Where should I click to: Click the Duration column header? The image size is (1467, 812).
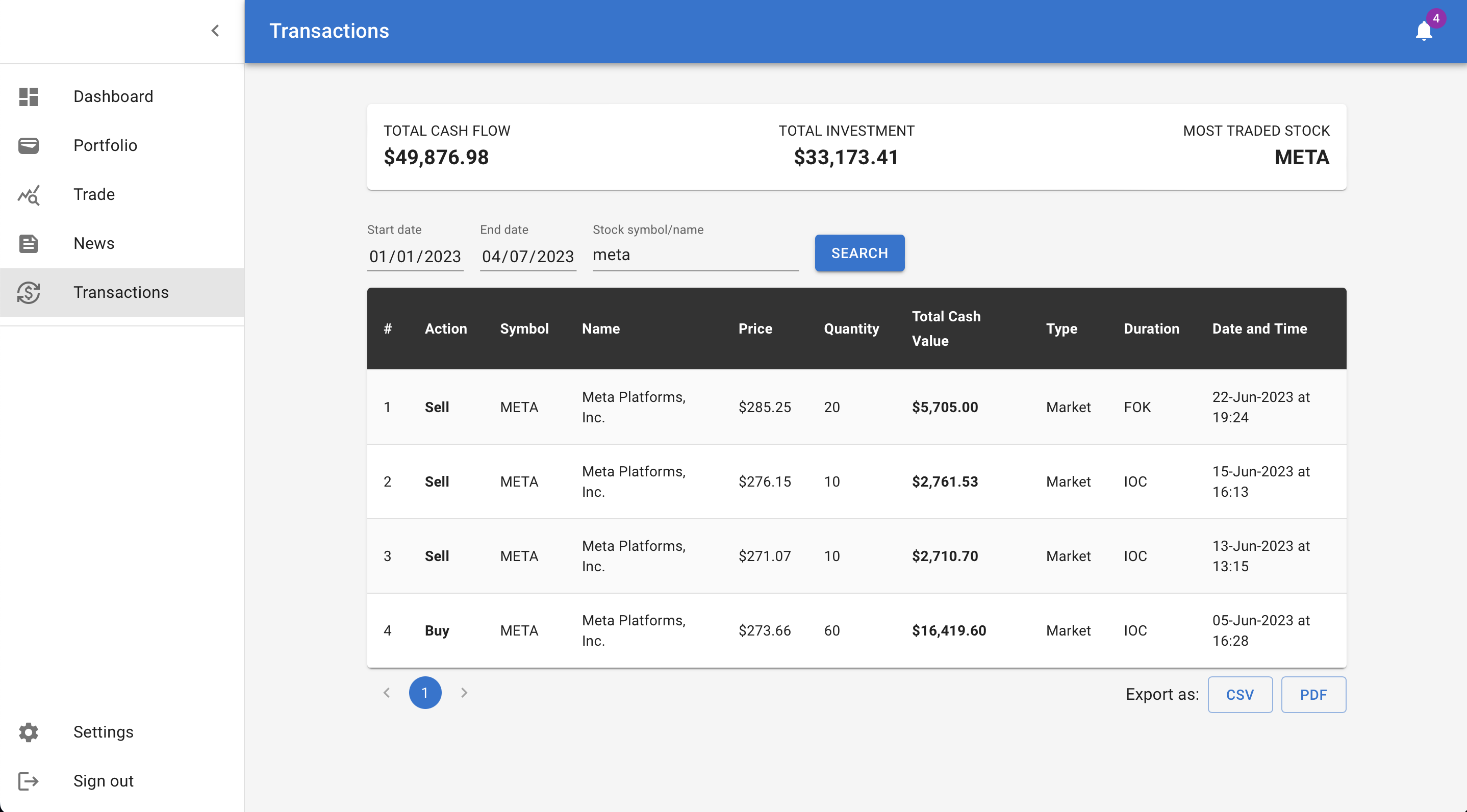tap(1151, 328)
